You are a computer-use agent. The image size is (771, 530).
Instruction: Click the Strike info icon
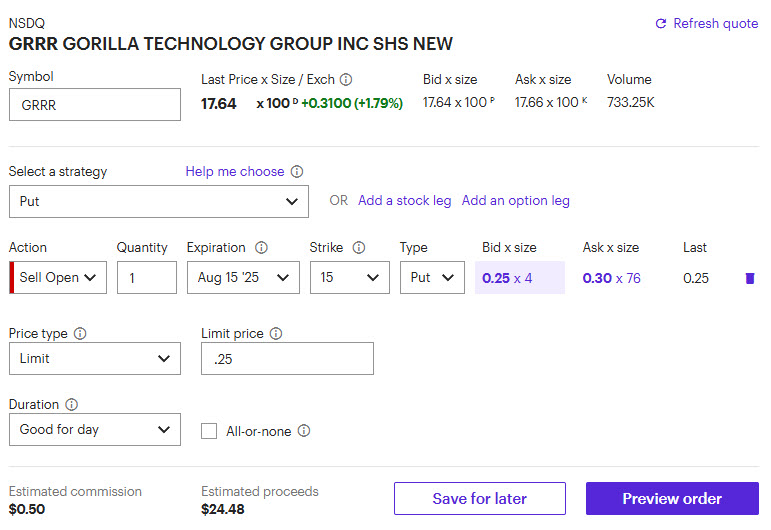pos(359,248)
